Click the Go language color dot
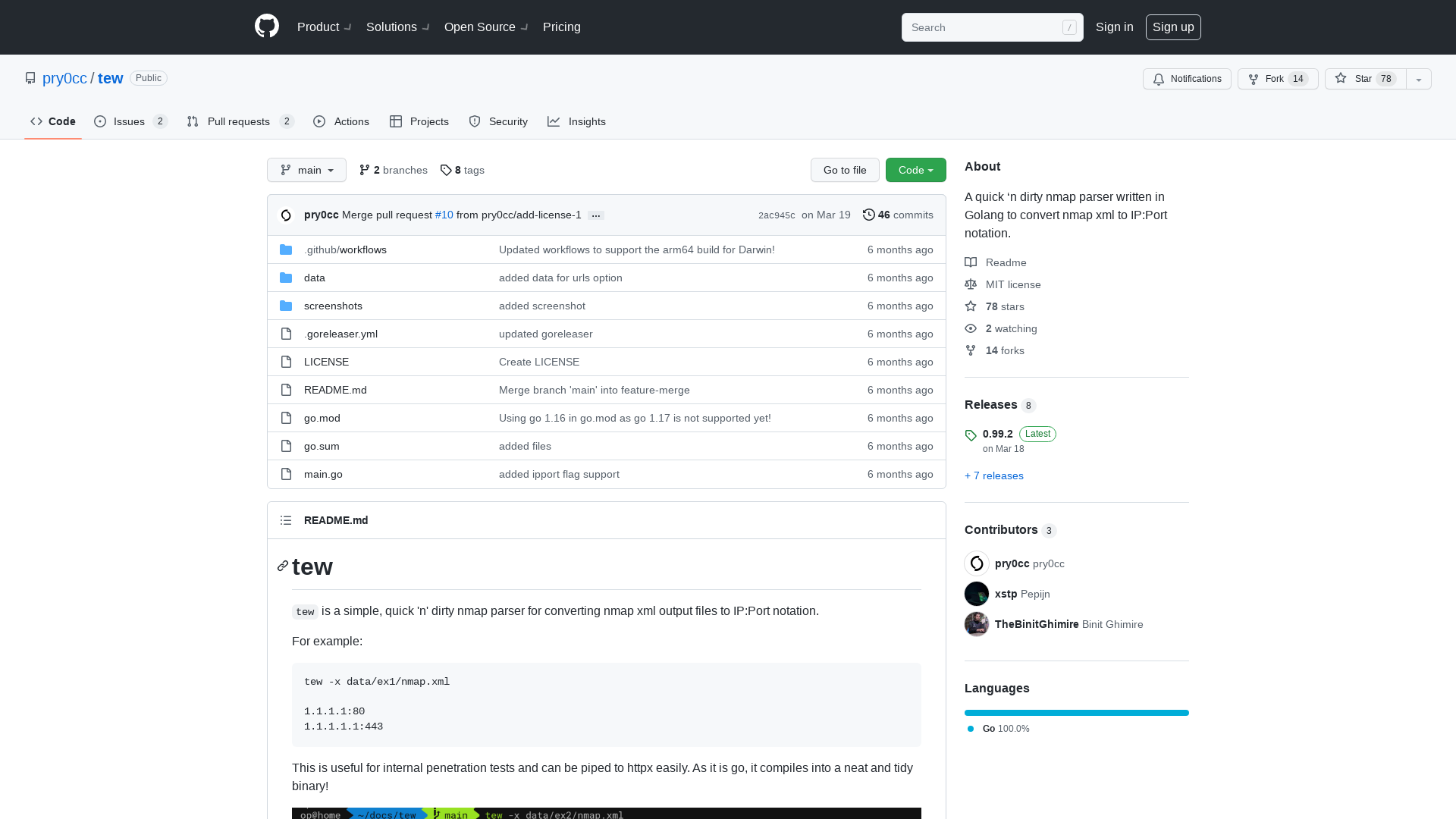1456x819 pixels. pos(971,729)
